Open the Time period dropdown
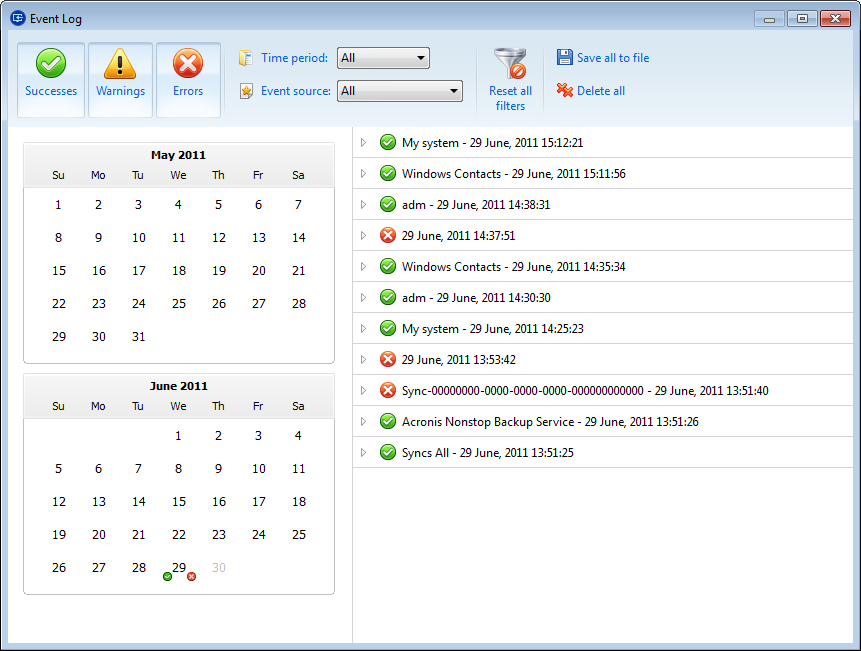The image size is (861, 651). point(383,58)
